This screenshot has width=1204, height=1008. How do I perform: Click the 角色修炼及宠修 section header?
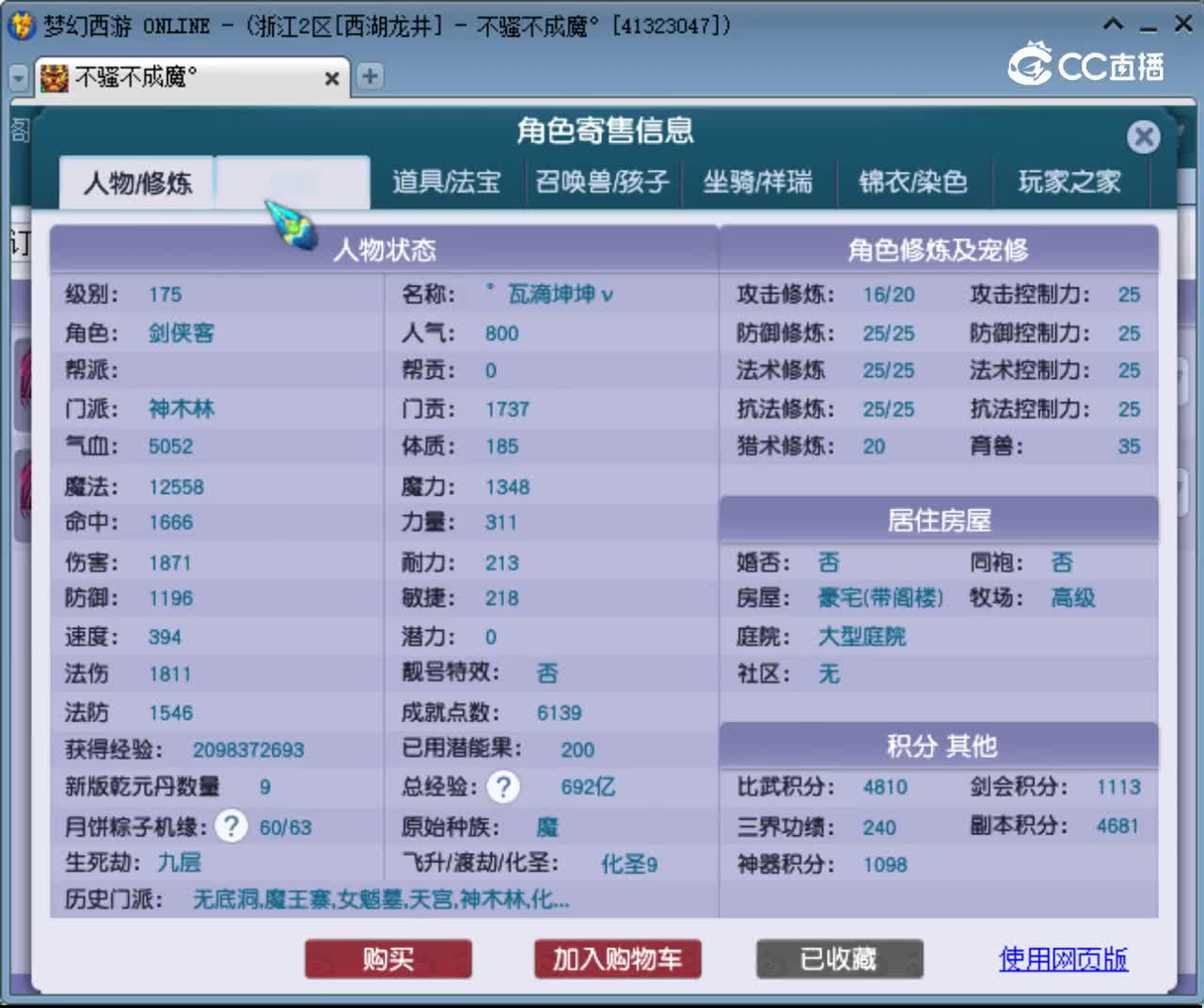point(938,249)
